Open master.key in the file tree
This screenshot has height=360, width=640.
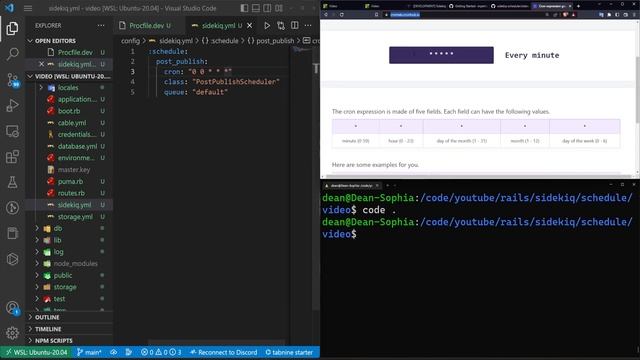pyautogui.click(x=74, y=170)
